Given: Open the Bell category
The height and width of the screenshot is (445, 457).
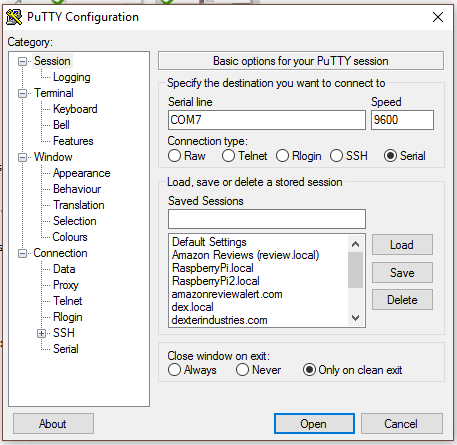Looking at the screenshot, I should pyautogui.click(x=61, y=125).
